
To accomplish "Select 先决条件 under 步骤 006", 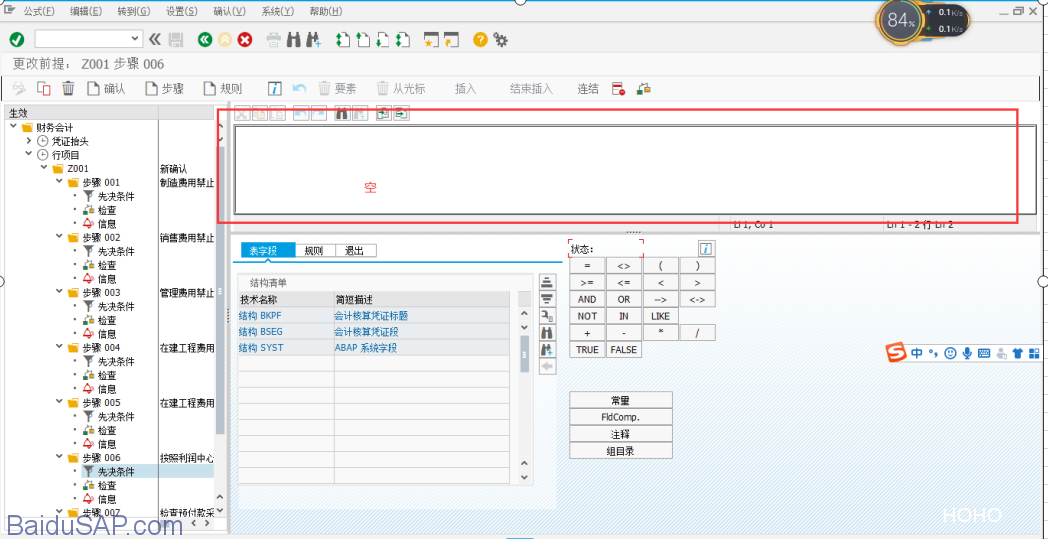I will pyautogui.click(x=116, y=471).
